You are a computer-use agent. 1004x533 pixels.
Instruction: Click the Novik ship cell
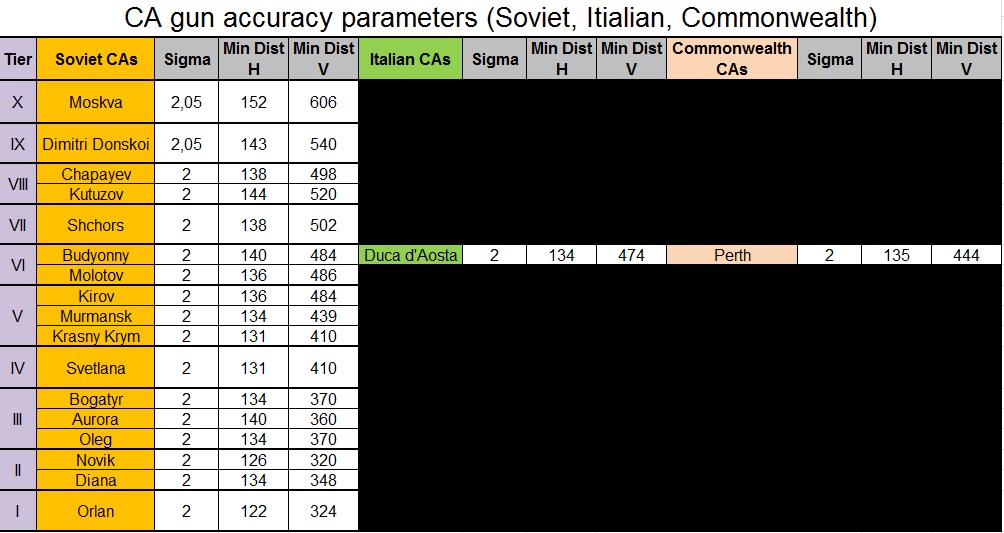[95, 460]
